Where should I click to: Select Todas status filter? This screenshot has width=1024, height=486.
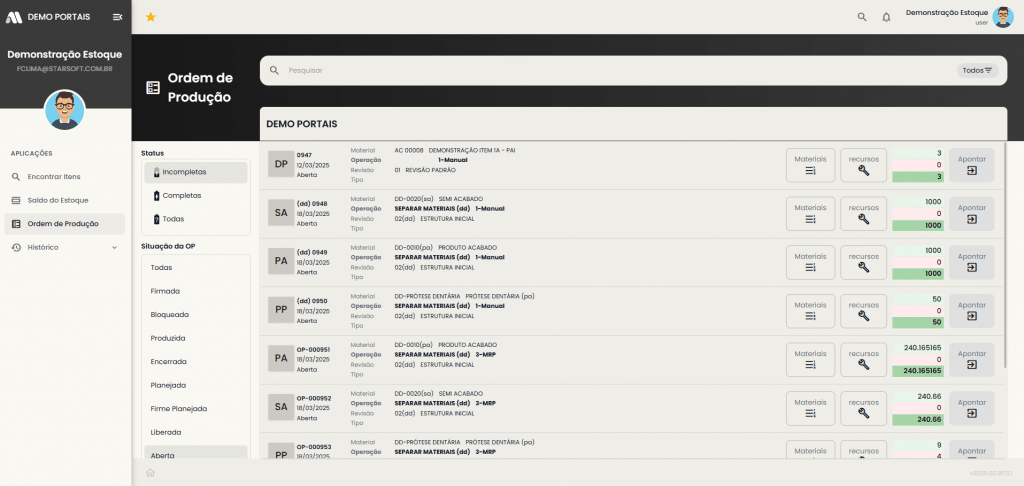(196, 219)
